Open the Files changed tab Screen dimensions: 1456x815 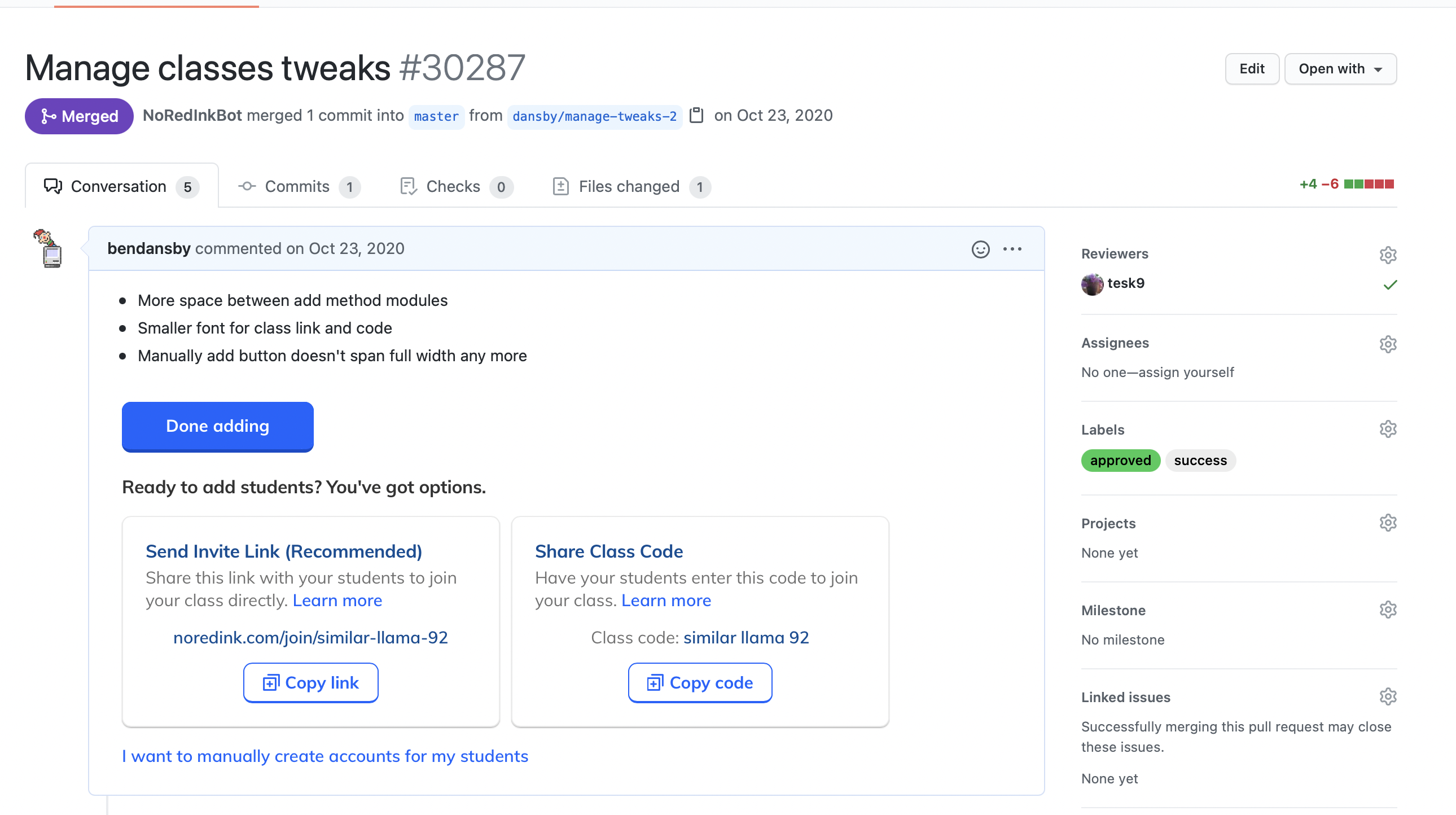pyautogui.click(x=630, y=186)
